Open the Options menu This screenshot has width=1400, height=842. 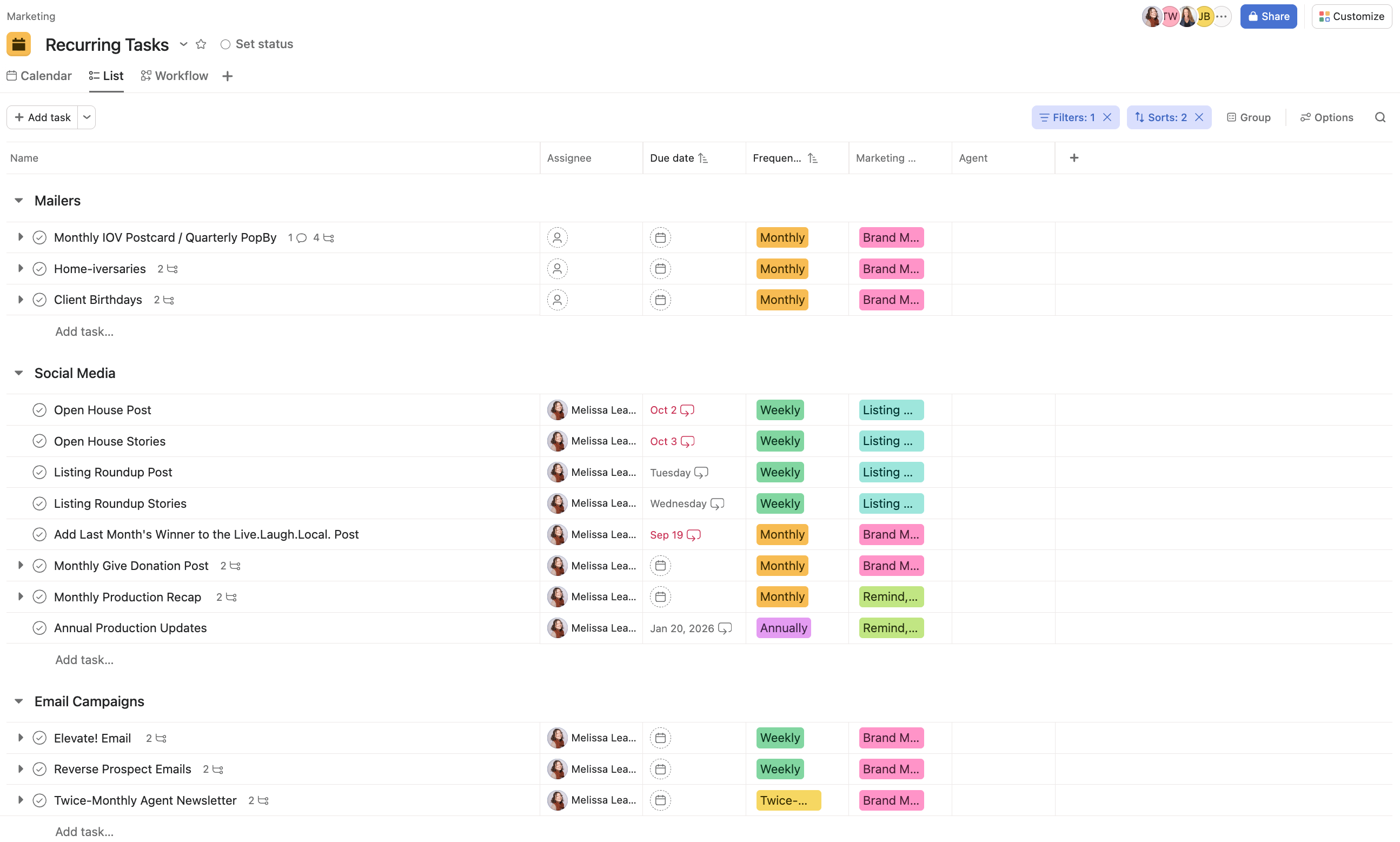tap(1326, 117)
